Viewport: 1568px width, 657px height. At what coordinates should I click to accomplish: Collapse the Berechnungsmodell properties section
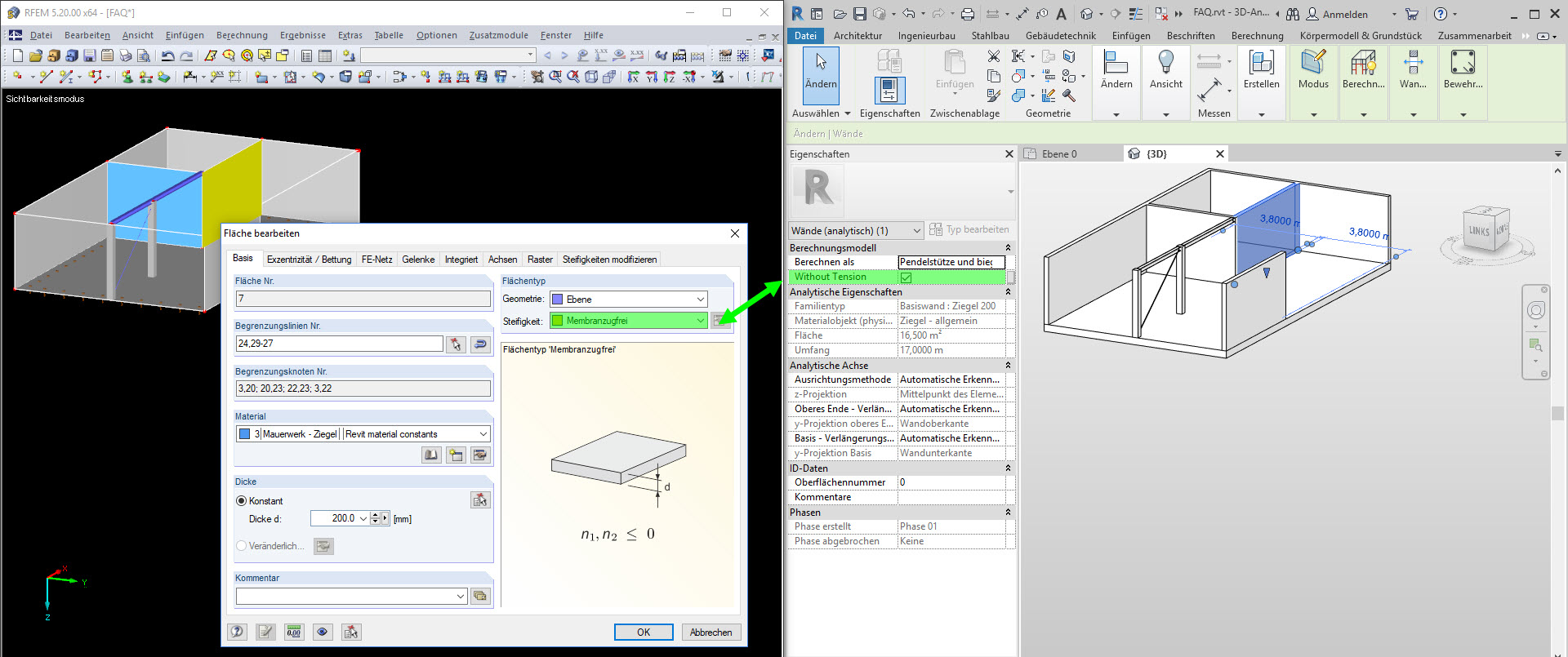[x=1008, y=248]
